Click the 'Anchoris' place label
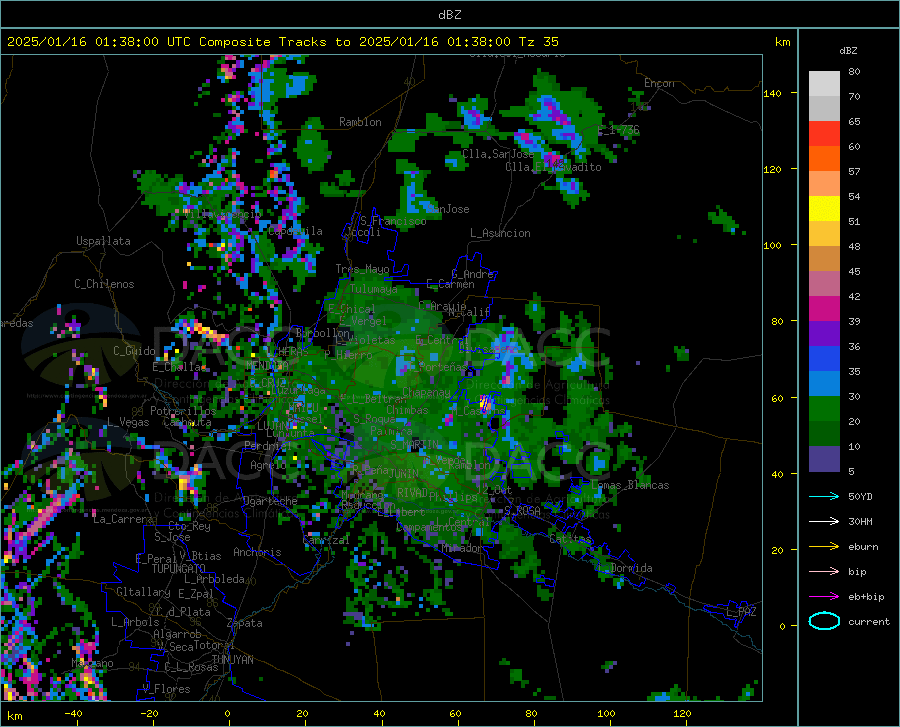 tap(257, 553)
